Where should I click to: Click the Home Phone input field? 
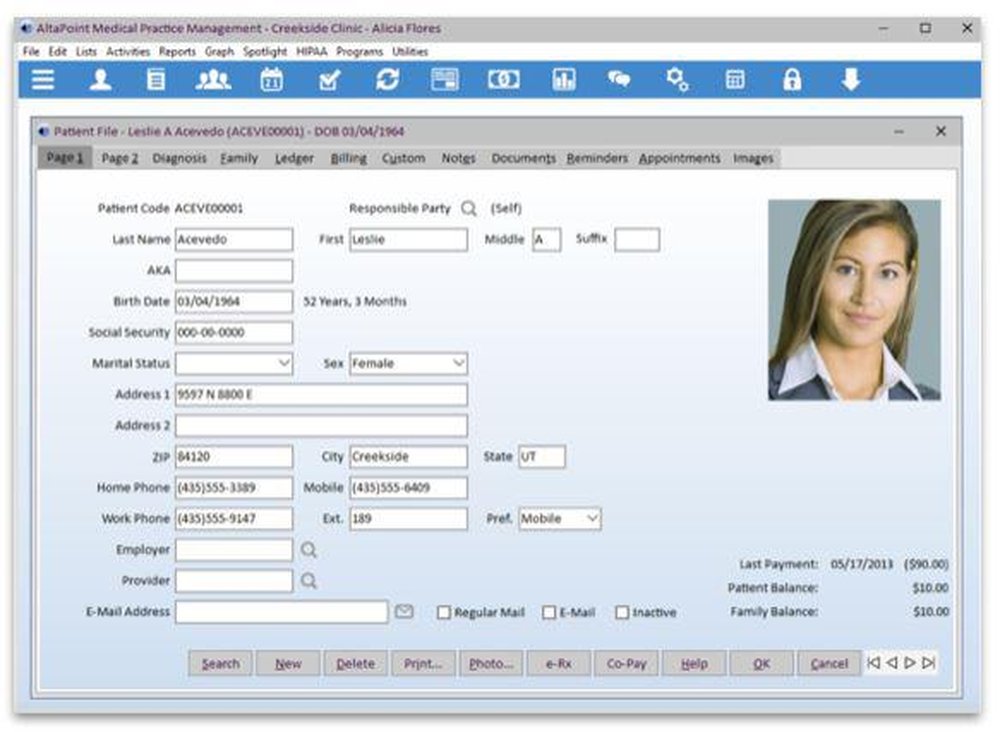pos(234,488)
